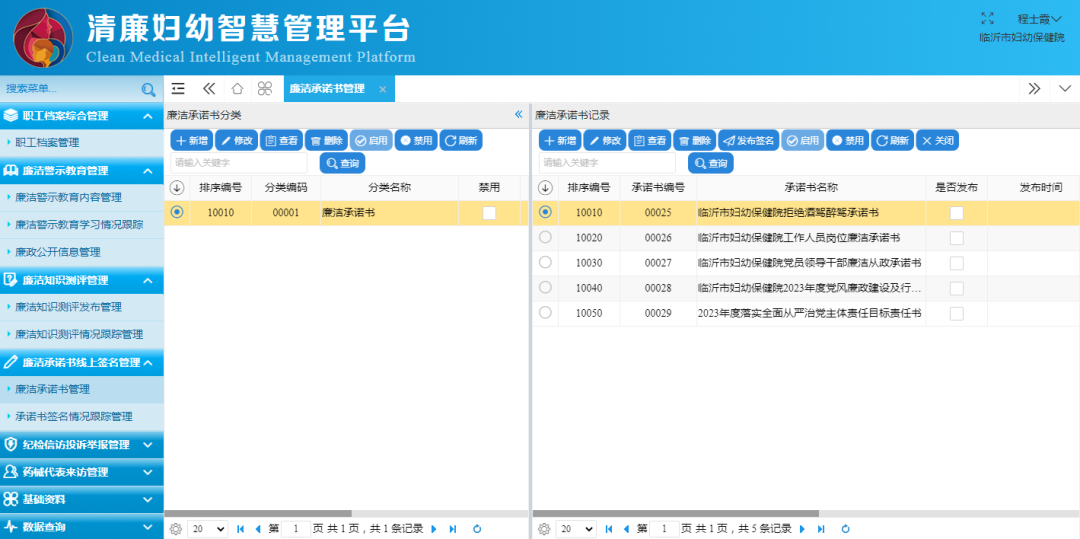Collapse the 职工档案综合管理 menu group

click(147, 116)
